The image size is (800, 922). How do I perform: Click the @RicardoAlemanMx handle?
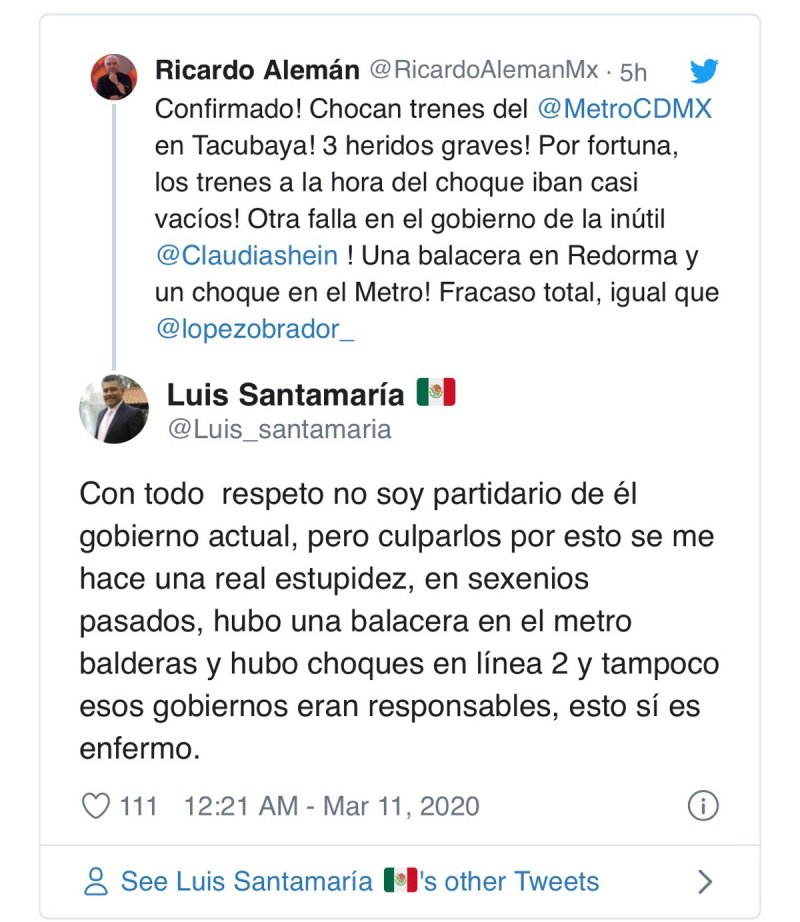[x=484, y=70]
